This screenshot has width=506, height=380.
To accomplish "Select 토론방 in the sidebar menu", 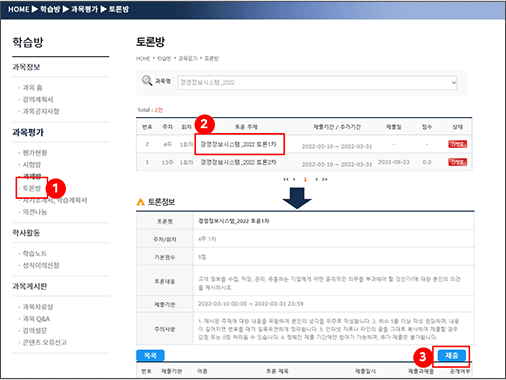I will 32,188.
